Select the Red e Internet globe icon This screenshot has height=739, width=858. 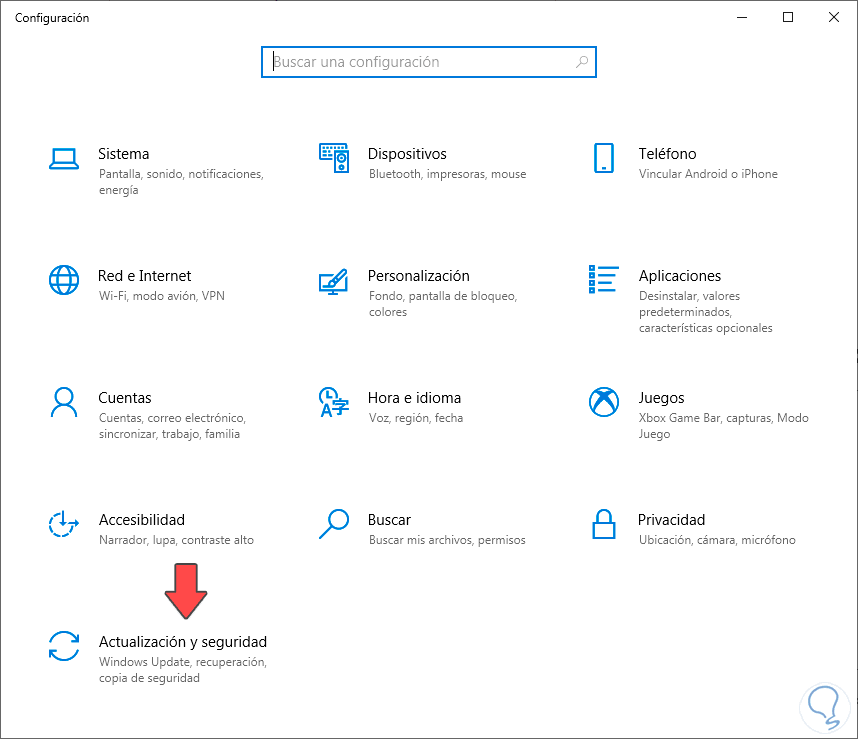tap(63, 280)
